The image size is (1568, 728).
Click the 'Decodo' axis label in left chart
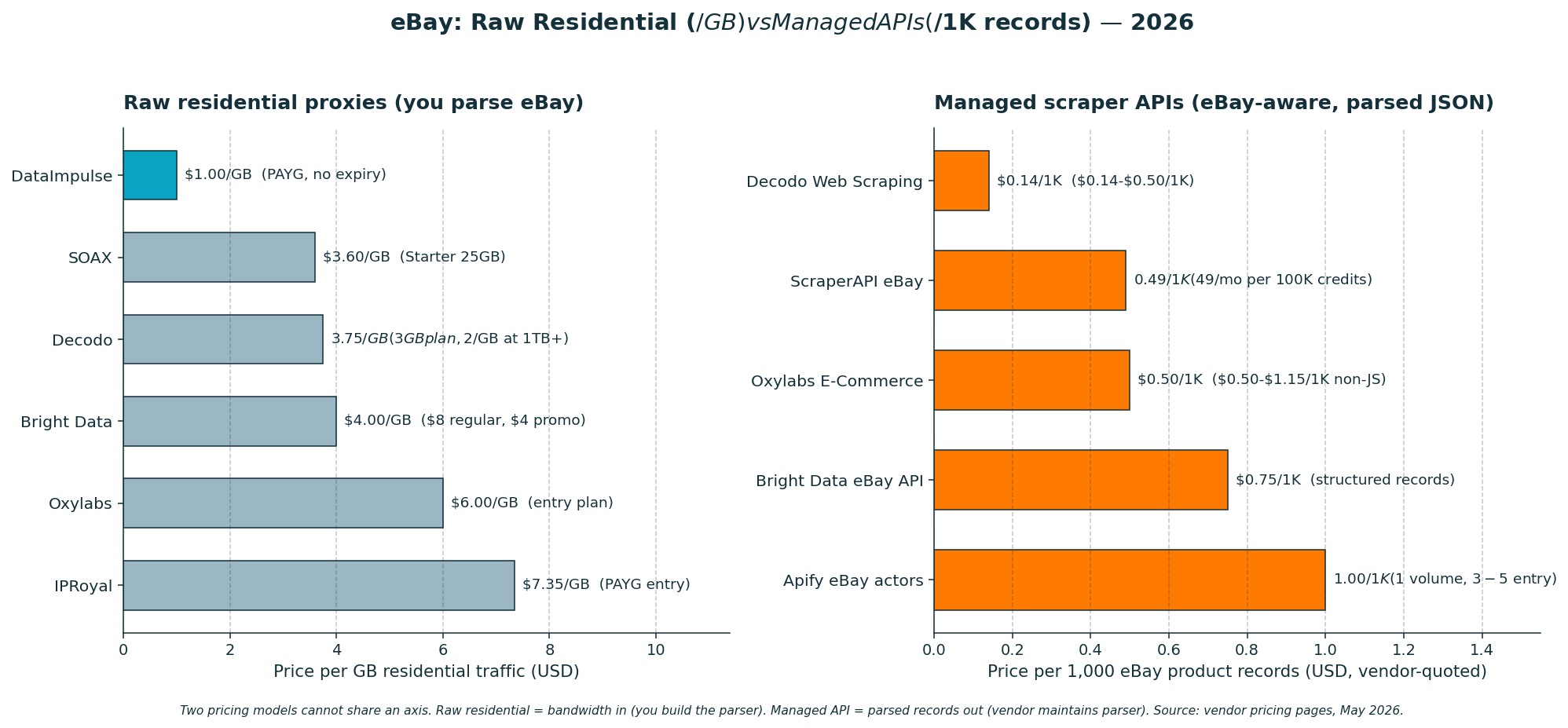(82, 340)
